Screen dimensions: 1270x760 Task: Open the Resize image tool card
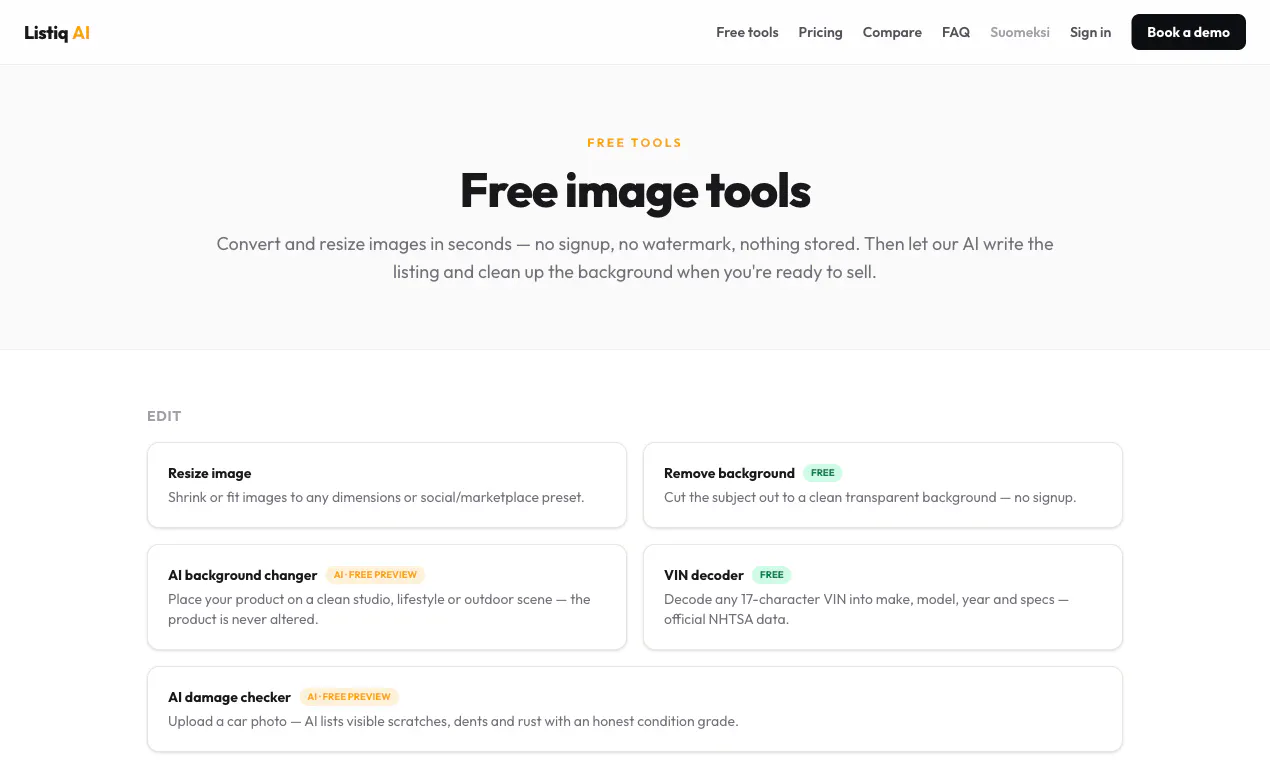tap(387, 485)
